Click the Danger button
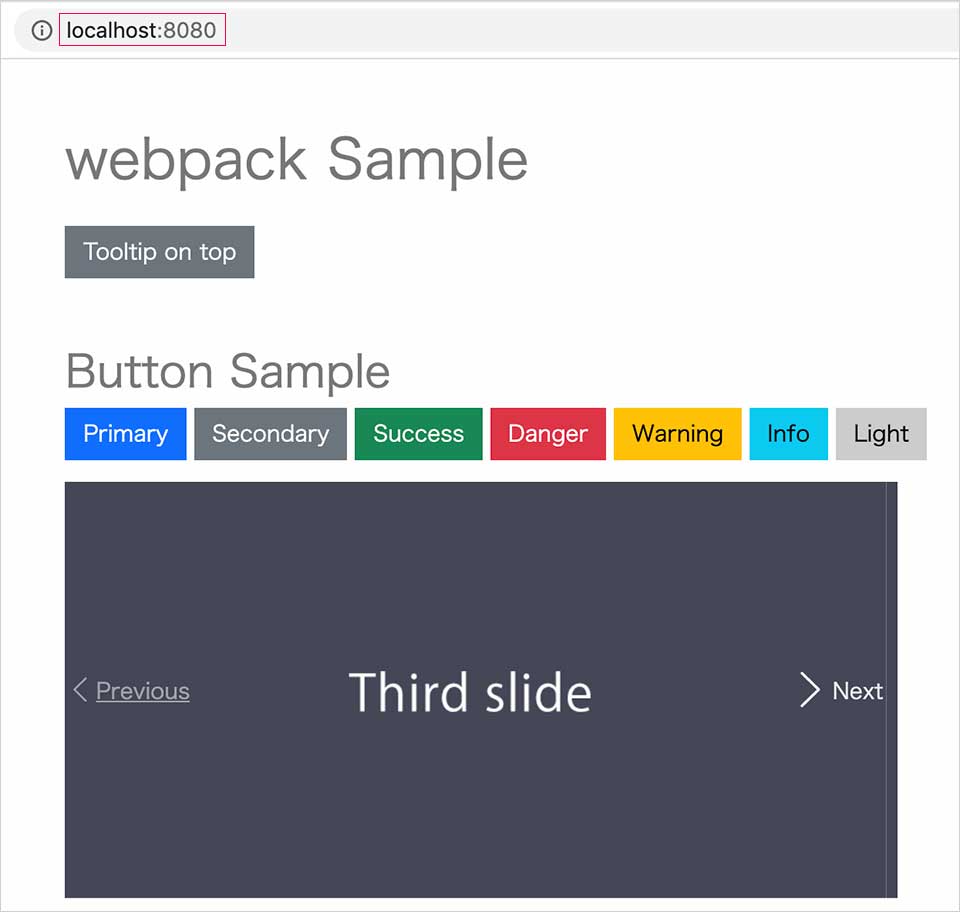The height and width of the screenshot is (912, 960). (547, 434)
